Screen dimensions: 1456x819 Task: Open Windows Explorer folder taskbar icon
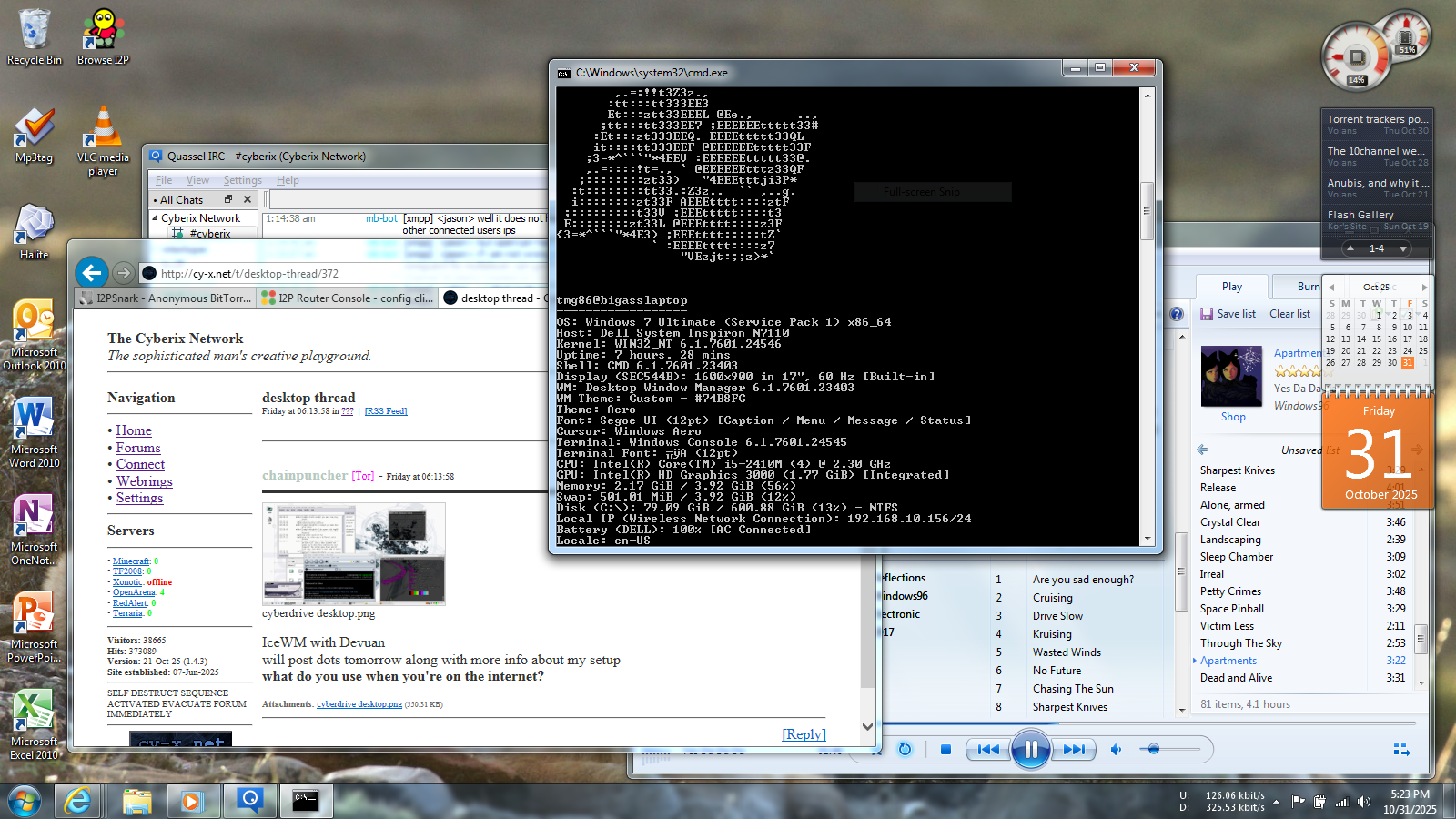(x=136, y=801)
